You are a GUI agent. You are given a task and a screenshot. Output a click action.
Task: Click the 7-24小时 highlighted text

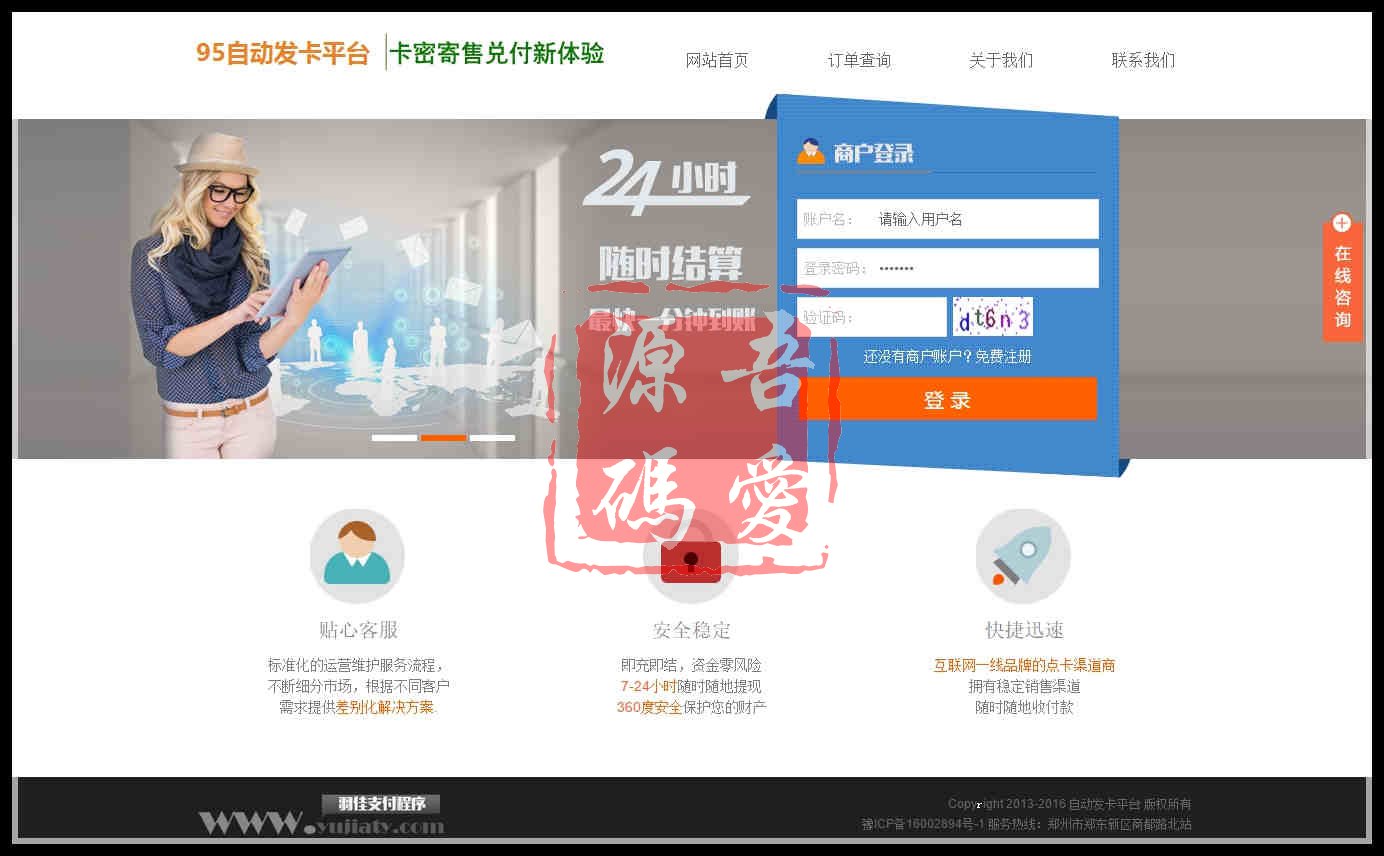tap(648, 686)
